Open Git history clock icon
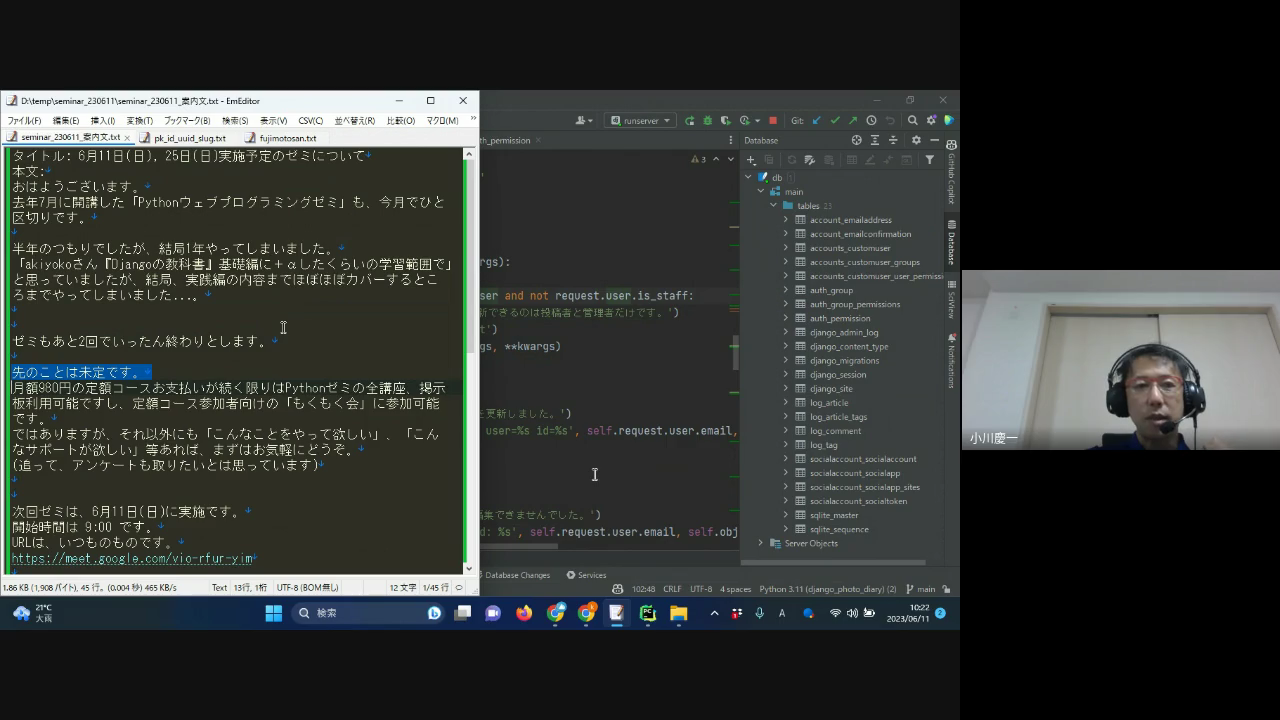 [871, 120]
